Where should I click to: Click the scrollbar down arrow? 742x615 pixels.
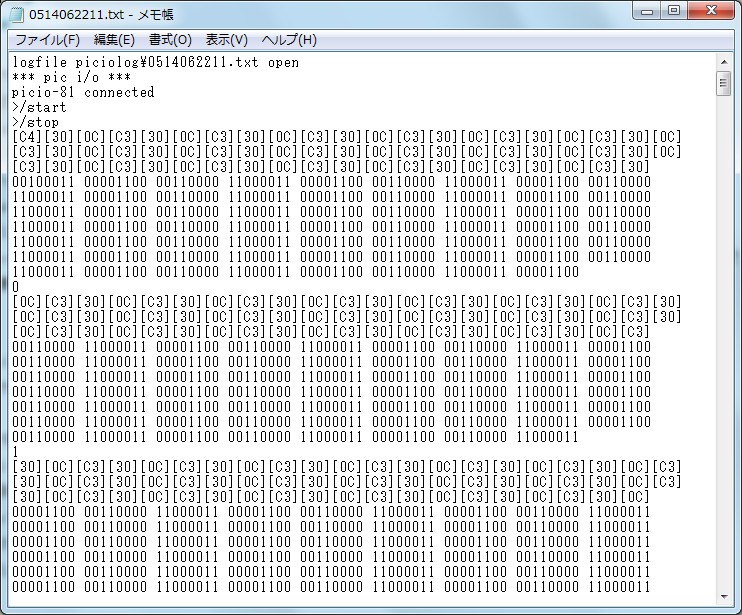(724, 597)
